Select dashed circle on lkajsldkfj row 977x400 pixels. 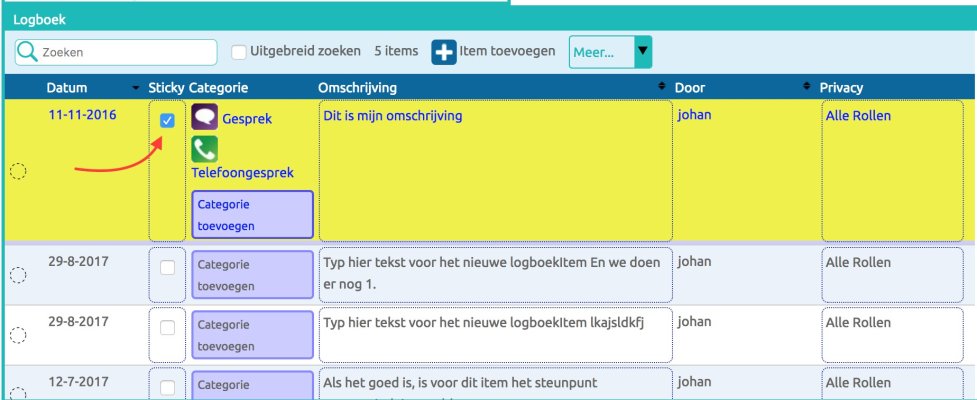tap(19, 335)
